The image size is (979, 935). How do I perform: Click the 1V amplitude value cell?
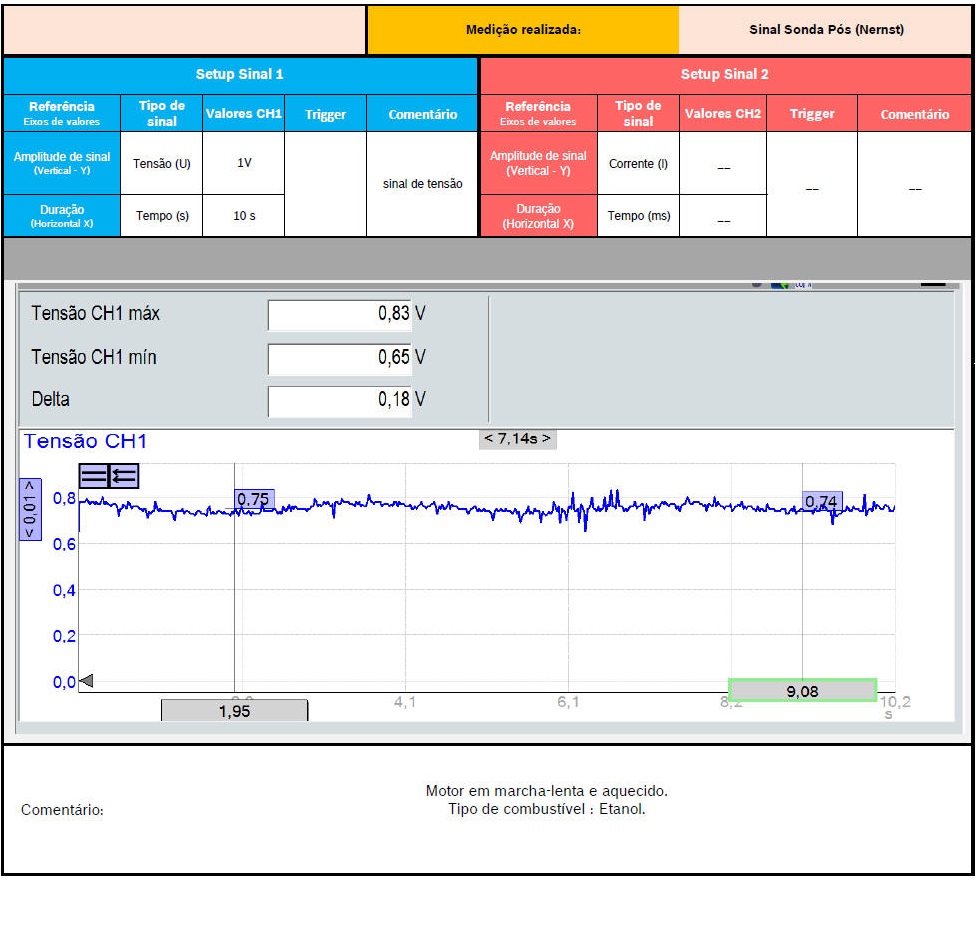coord(244,163)
